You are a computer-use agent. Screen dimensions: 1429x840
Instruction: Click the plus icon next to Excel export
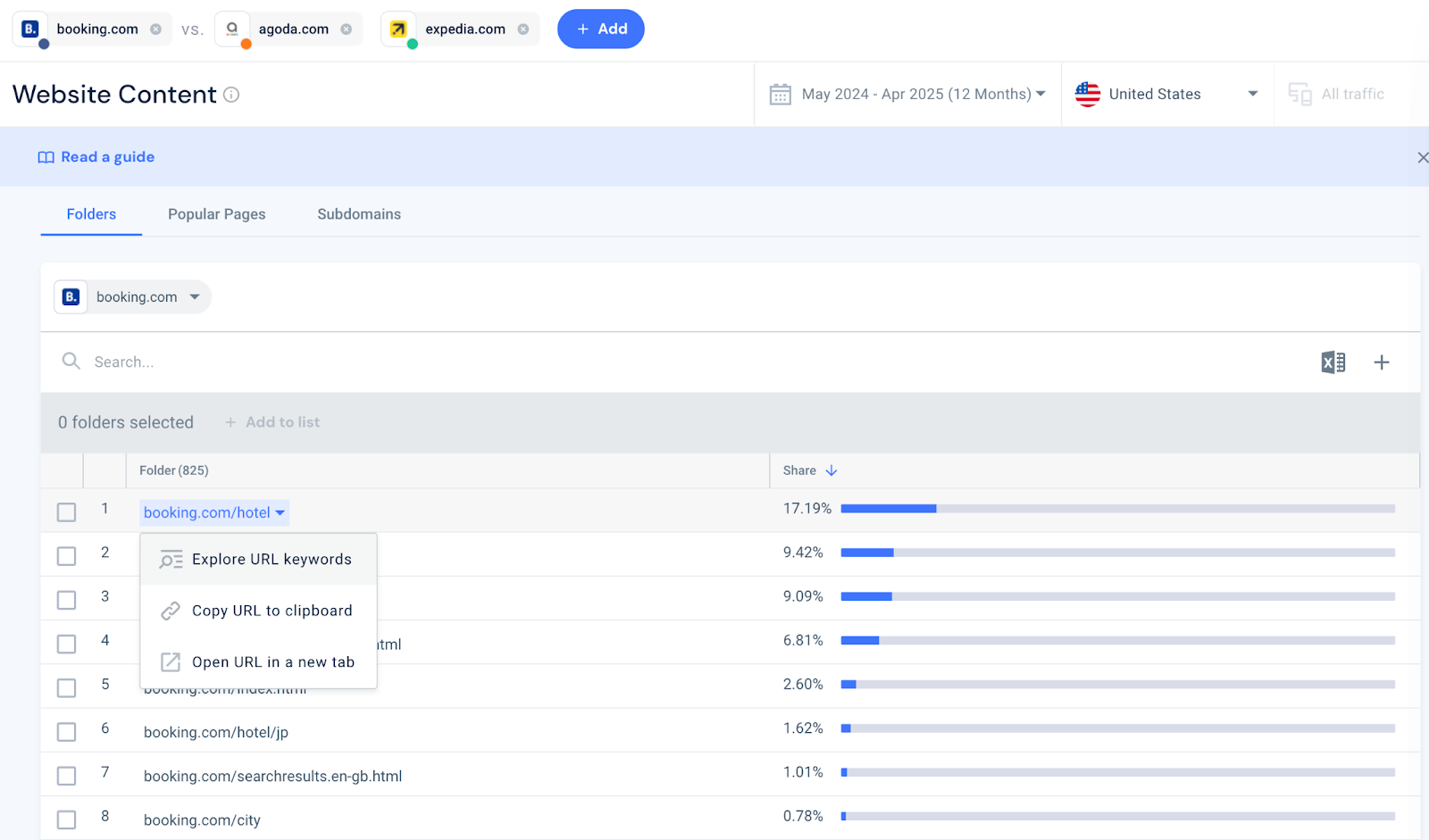pyautogui.click(x=1382, y=362)
